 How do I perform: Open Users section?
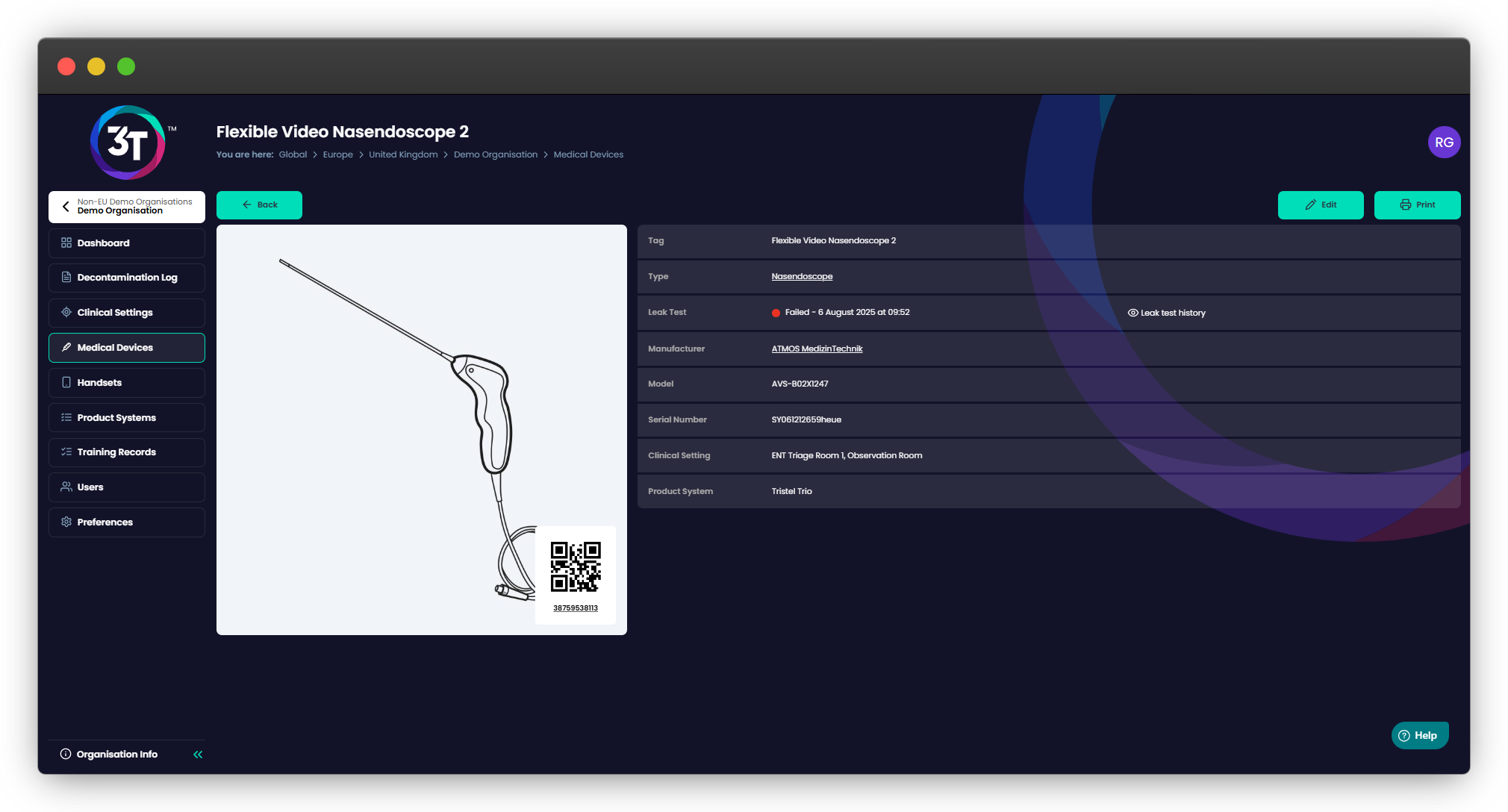[x=127, y=487]
